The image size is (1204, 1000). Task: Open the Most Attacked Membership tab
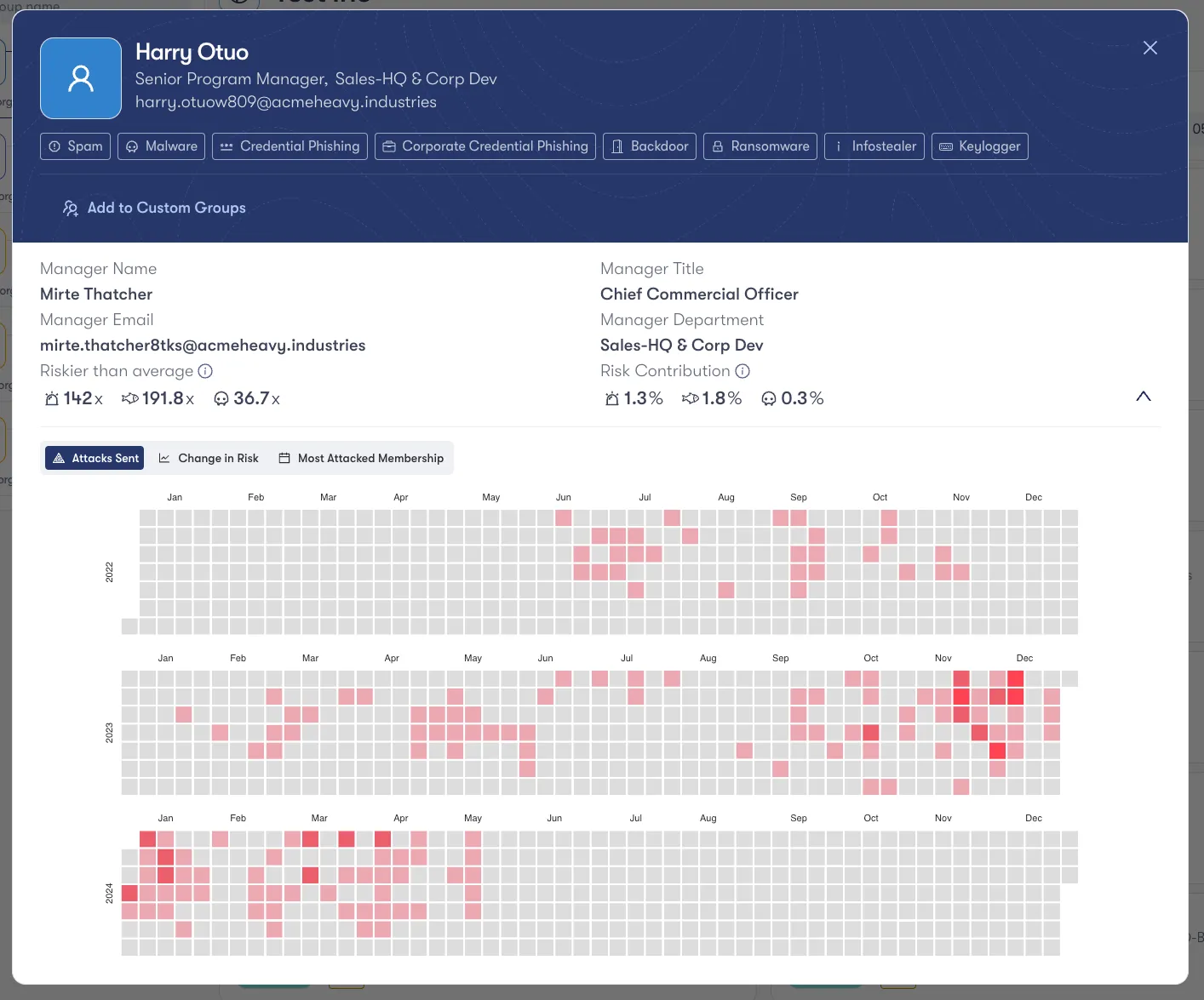click(x=360, y=458)
